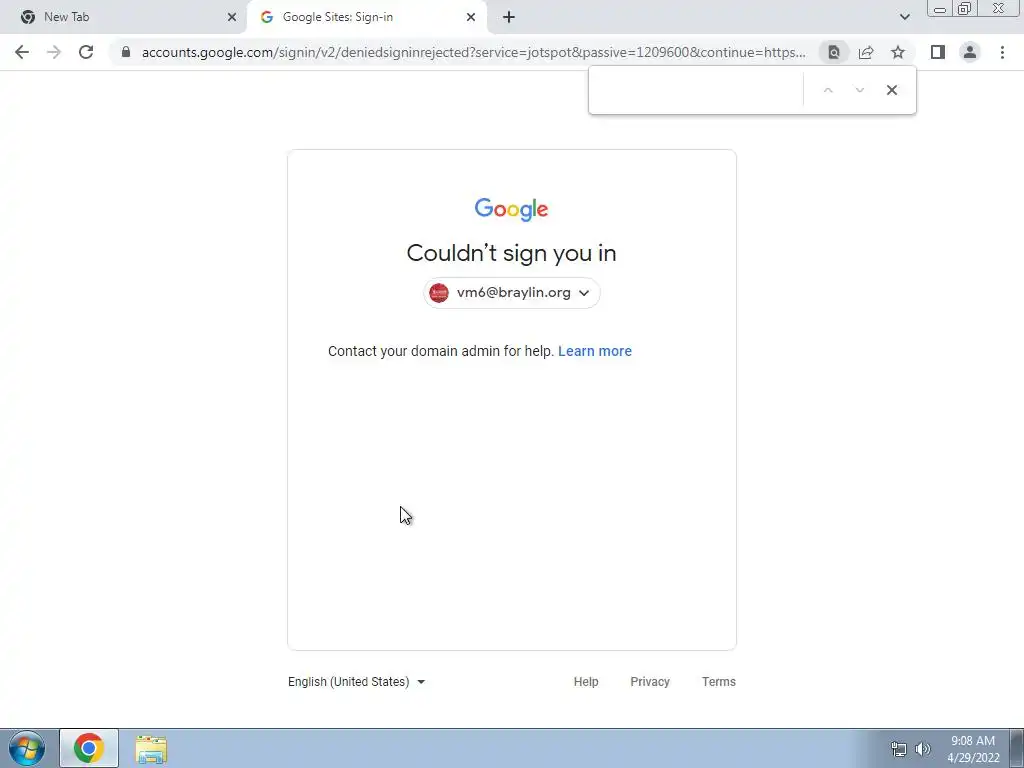Open tab search dropdown arrow

(904, 17)
